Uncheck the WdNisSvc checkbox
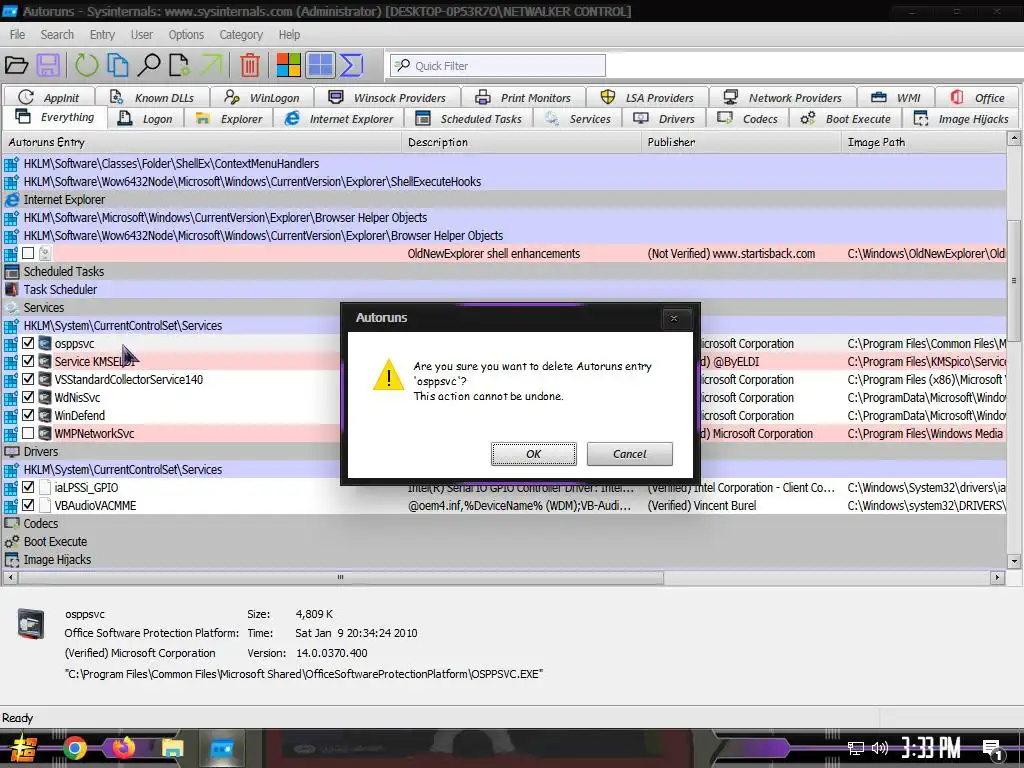 [x=28, y=397]
